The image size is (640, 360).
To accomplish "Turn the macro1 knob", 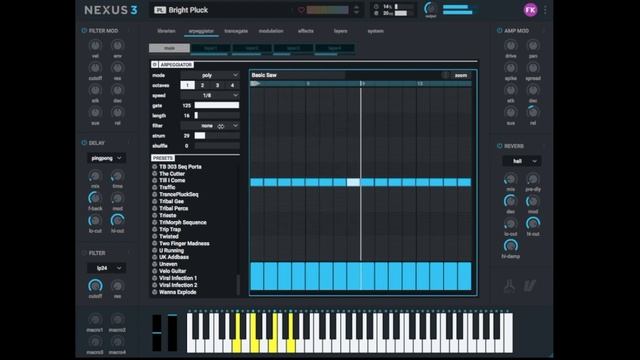I will click(x=95, y=319).
